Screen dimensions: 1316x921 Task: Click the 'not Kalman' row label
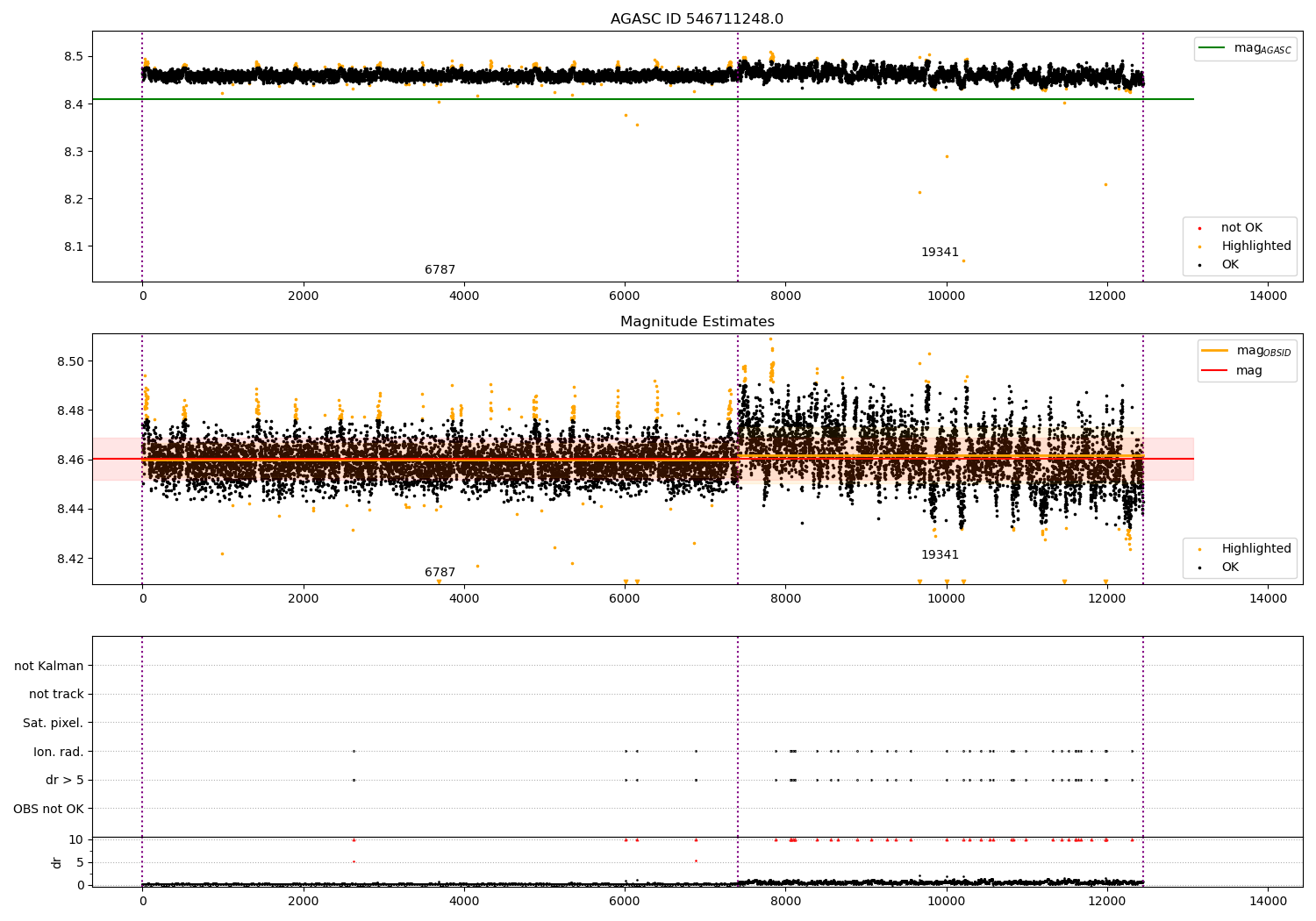[49, 666]
